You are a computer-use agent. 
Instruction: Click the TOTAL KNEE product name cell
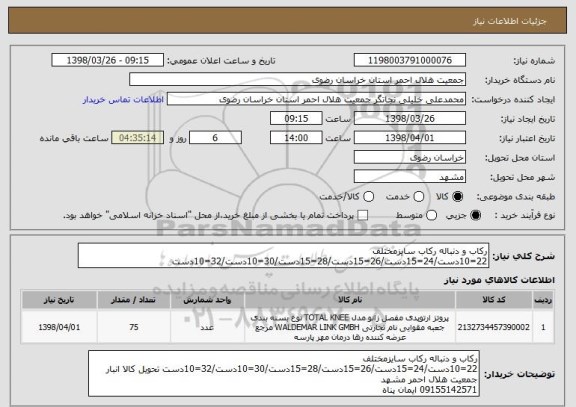350,327
